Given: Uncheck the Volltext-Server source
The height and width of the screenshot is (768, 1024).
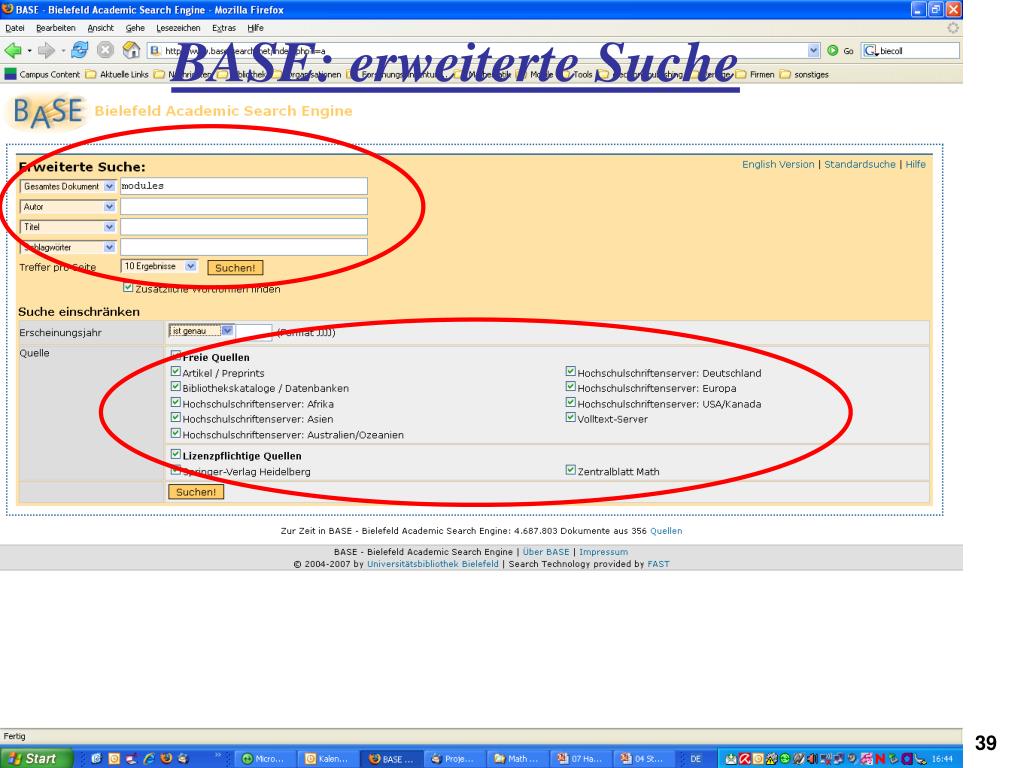Looking at the screenshot, I should tap(571, 417).
